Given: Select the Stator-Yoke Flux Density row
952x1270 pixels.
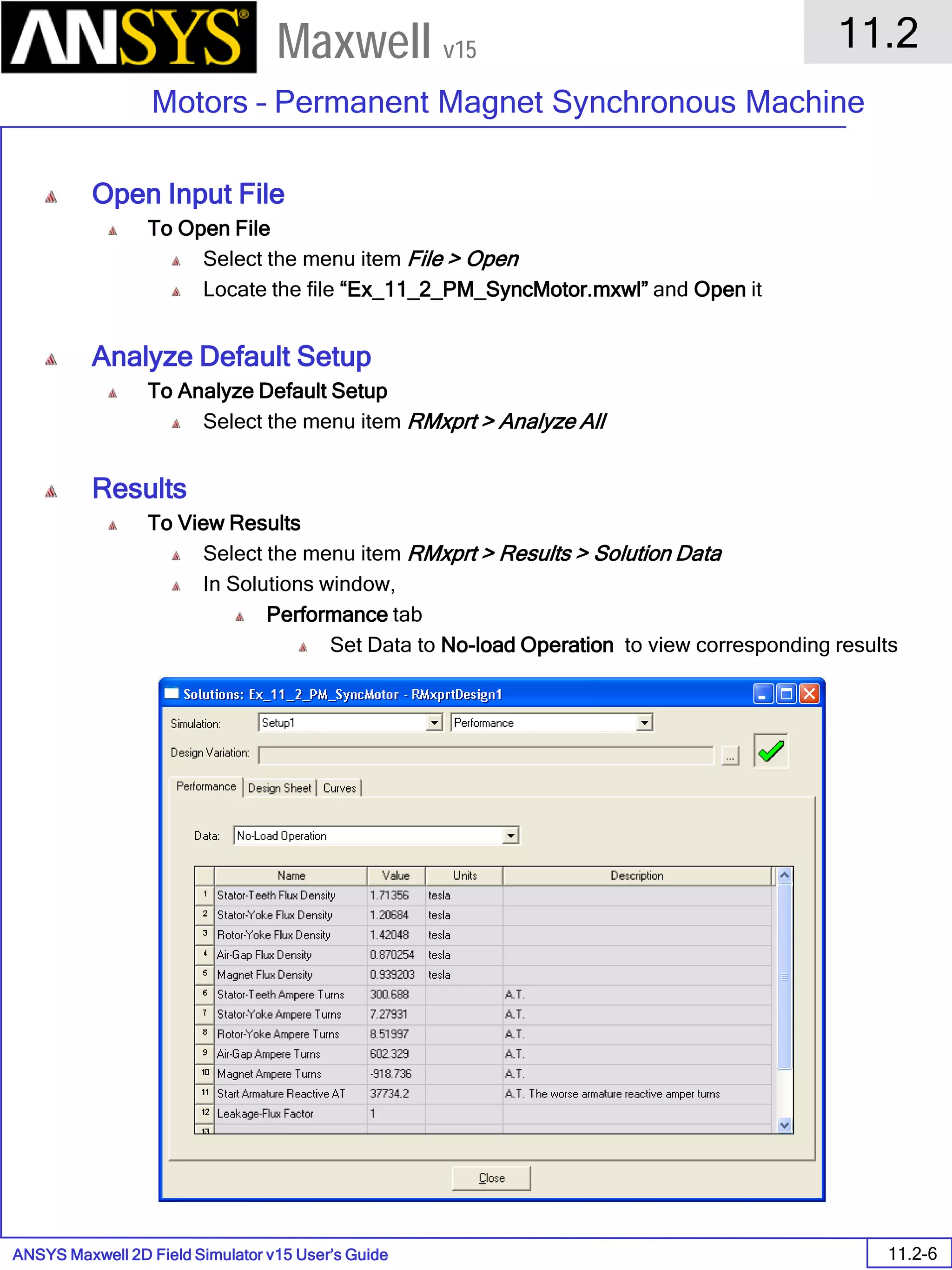Looking at the screenshot, I should (483, 915).
